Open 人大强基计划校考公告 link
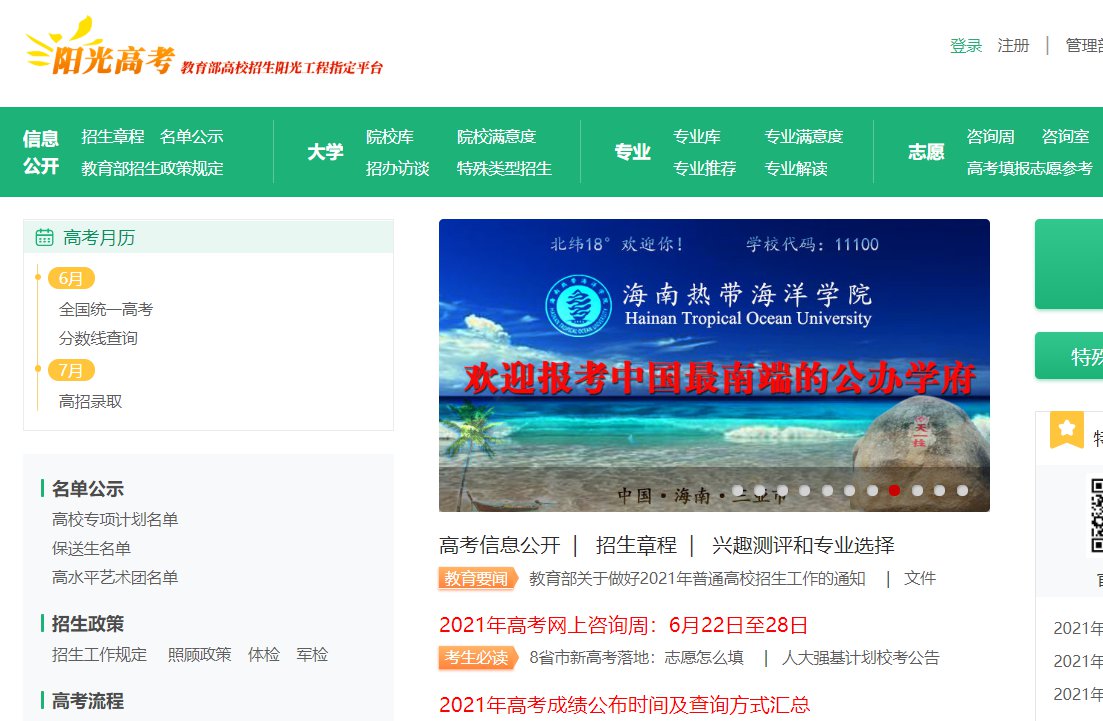Screen dimensions: 1103x721 point(860,657)
